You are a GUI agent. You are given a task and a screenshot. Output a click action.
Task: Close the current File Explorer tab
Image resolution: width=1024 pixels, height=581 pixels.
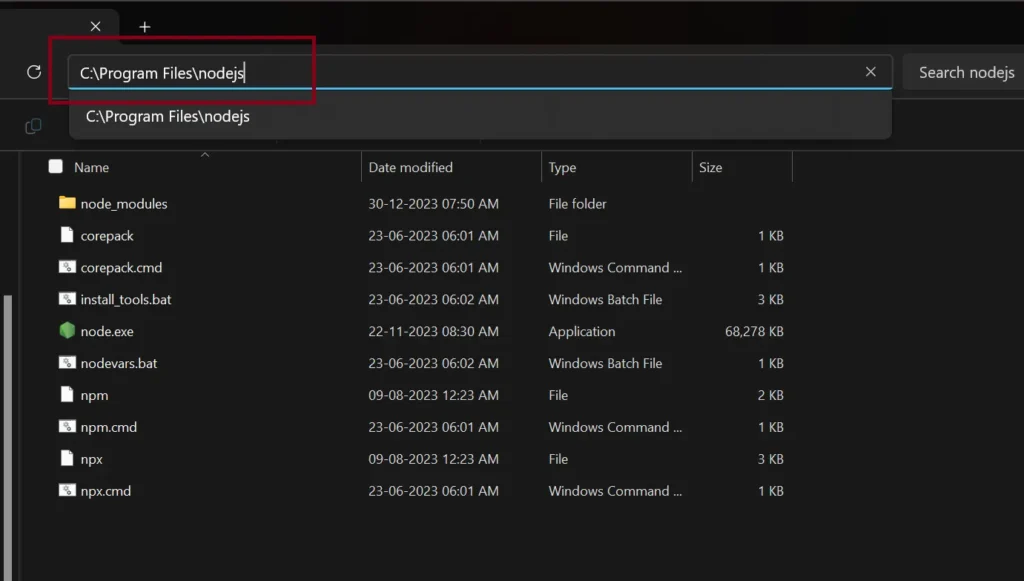(x=95, y=26)
